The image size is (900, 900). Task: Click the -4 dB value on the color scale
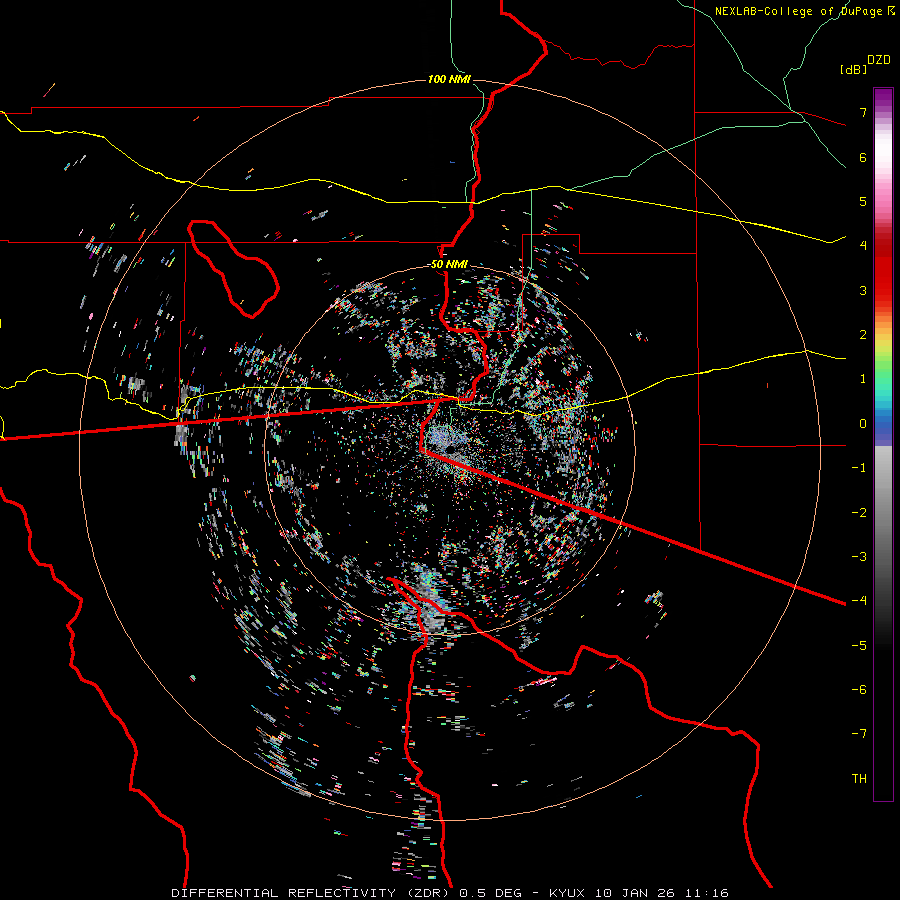tap(859, 601)
